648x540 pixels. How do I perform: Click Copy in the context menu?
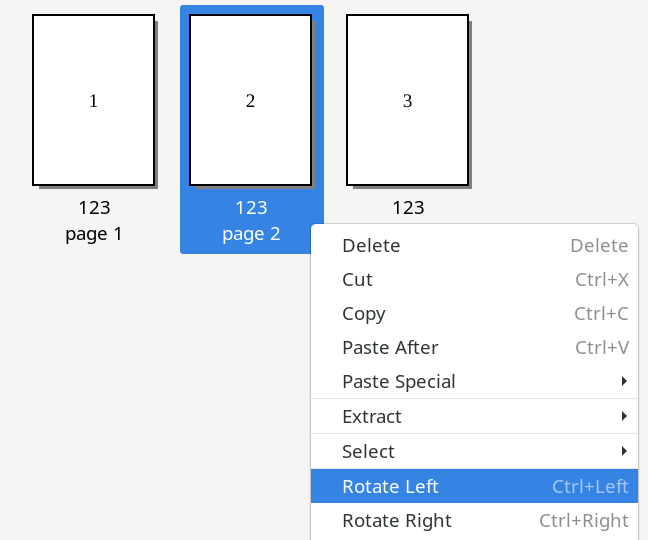tap(363, 314)
